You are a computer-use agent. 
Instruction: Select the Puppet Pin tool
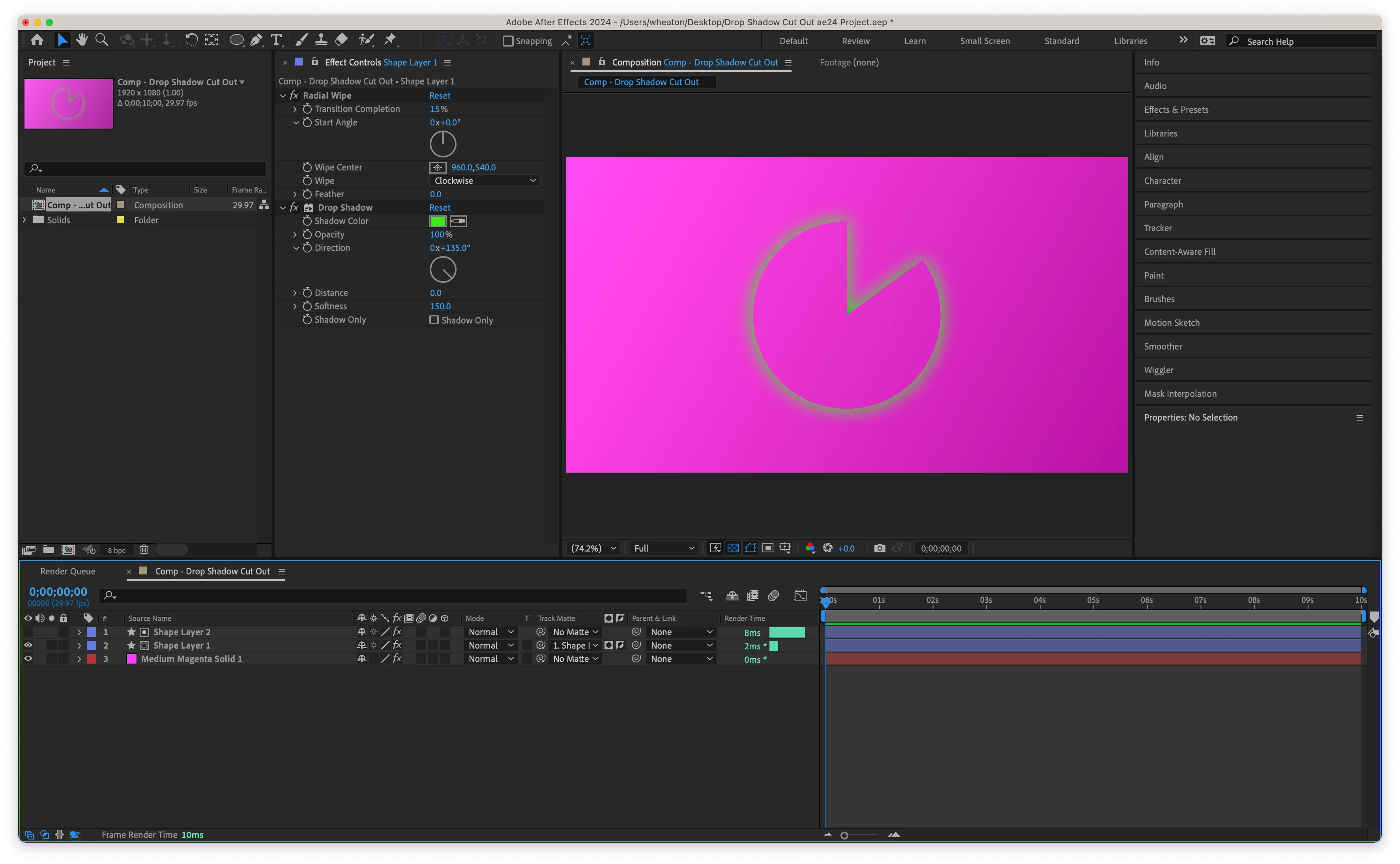tap(390, 40)
